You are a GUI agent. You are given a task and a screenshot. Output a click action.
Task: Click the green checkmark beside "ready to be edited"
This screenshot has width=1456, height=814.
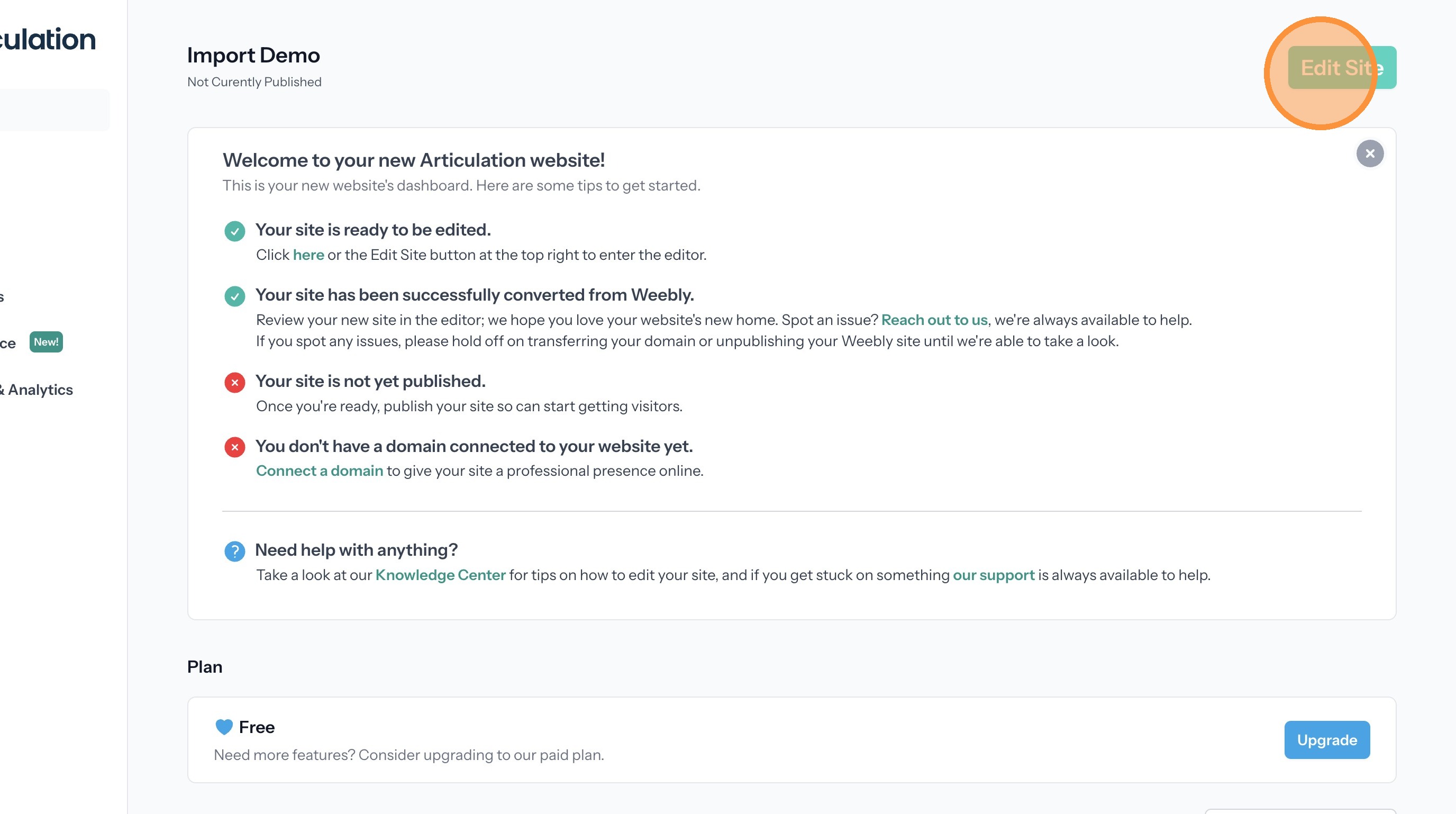pos(234,231)
